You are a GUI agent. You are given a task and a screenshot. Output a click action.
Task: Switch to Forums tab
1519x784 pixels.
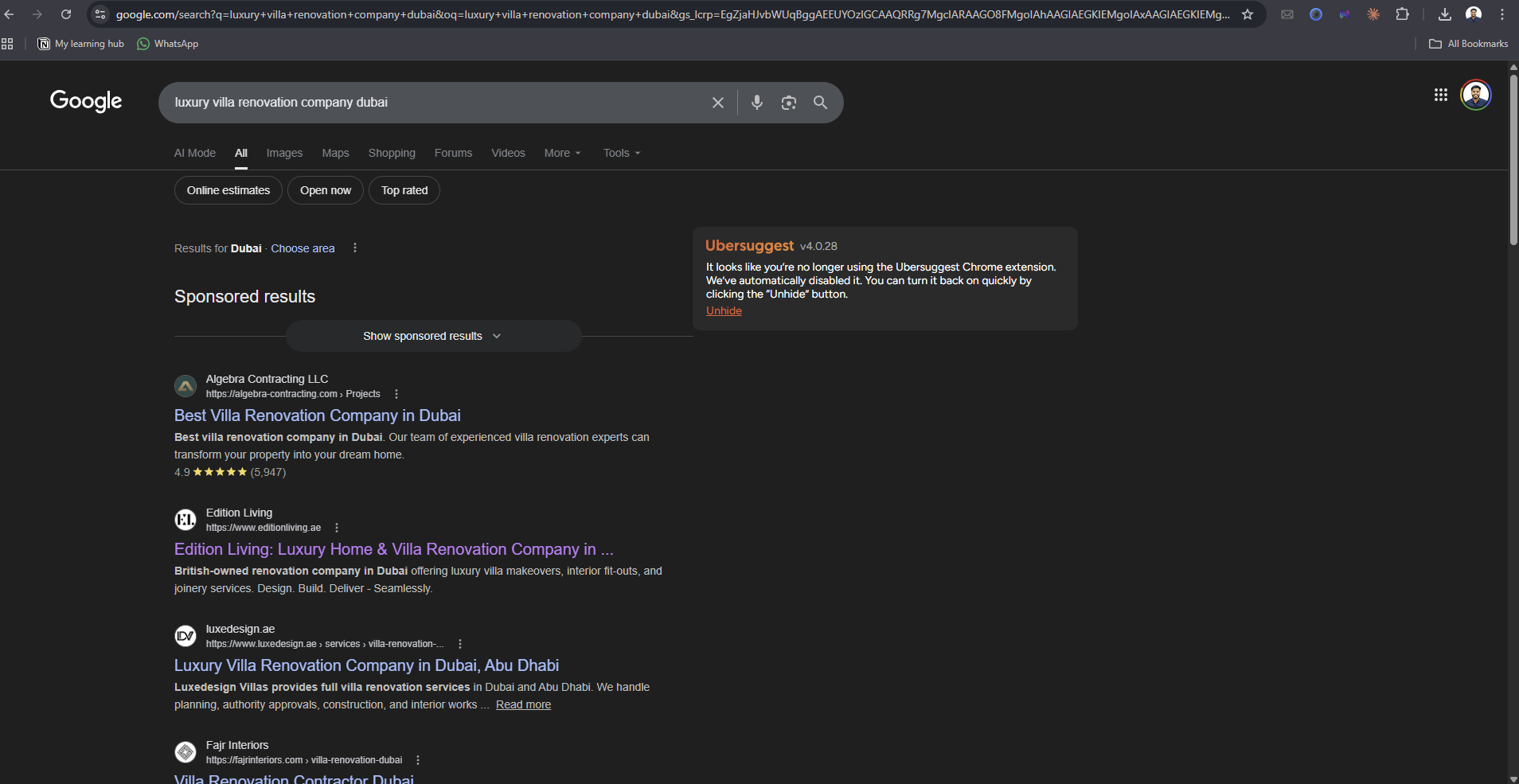click(x=453, y=153)
